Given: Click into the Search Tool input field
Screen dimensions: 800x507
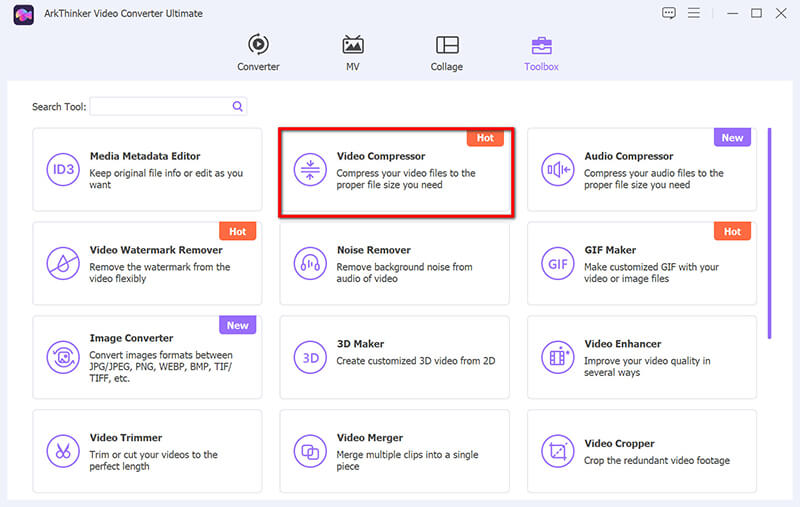Looking at the screenshot, I should [x=168, y=106].
